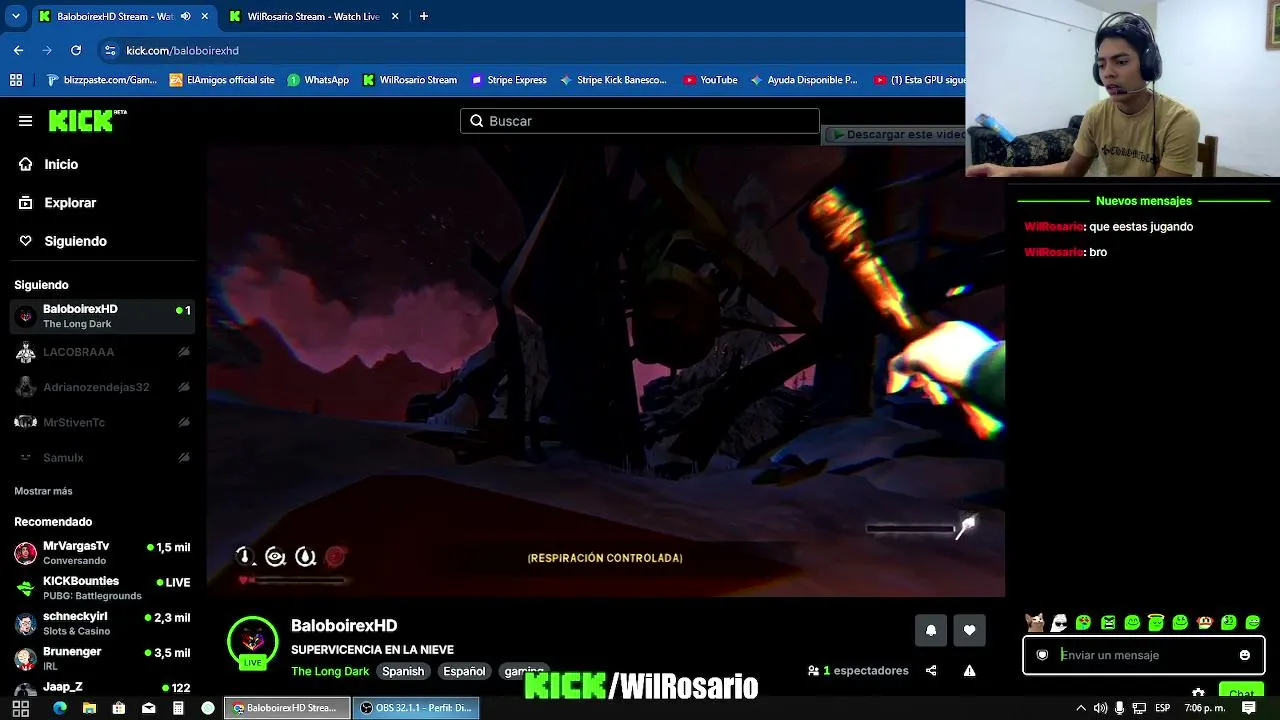Select the Spanish tag
Viewport: 1280px width, 720px height.
pos(403,671)
